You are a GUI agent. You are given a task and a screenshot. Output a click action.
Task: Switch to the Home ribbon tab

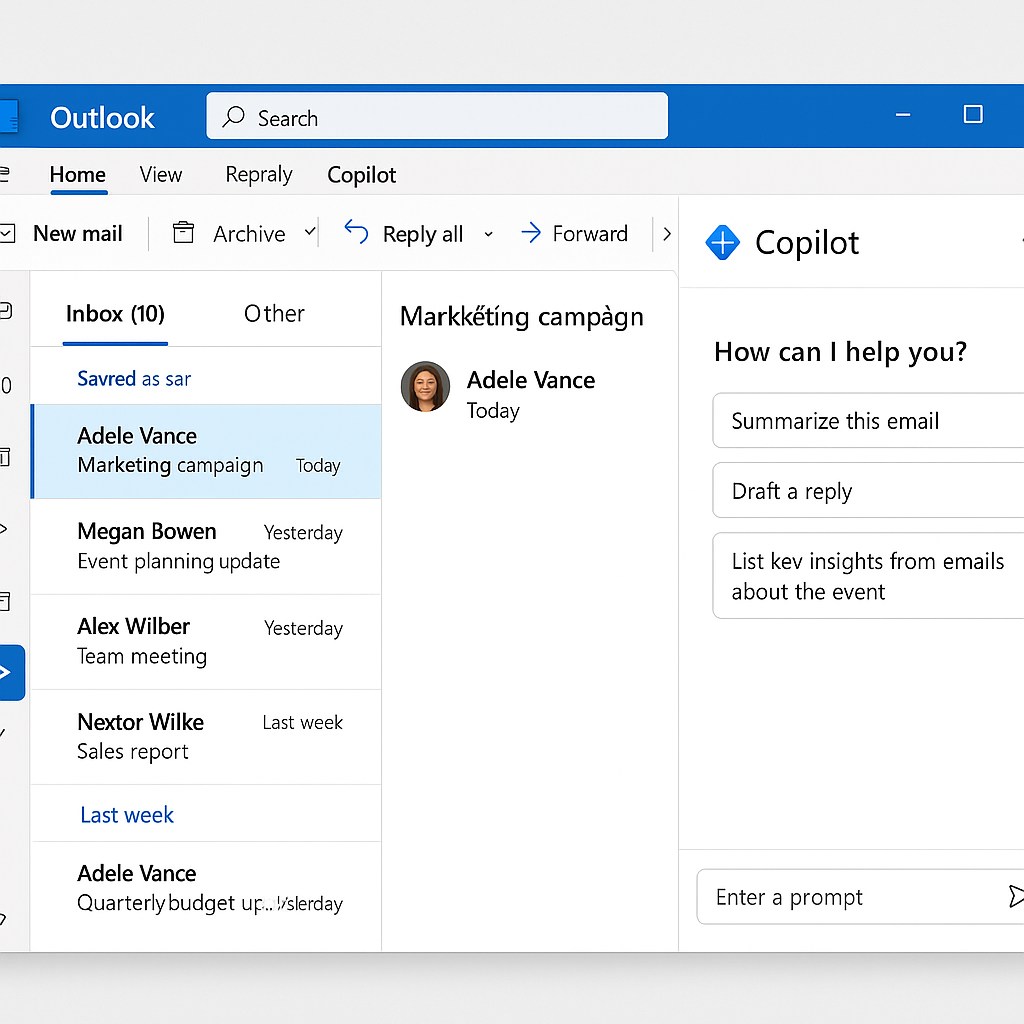click(78, 175)
